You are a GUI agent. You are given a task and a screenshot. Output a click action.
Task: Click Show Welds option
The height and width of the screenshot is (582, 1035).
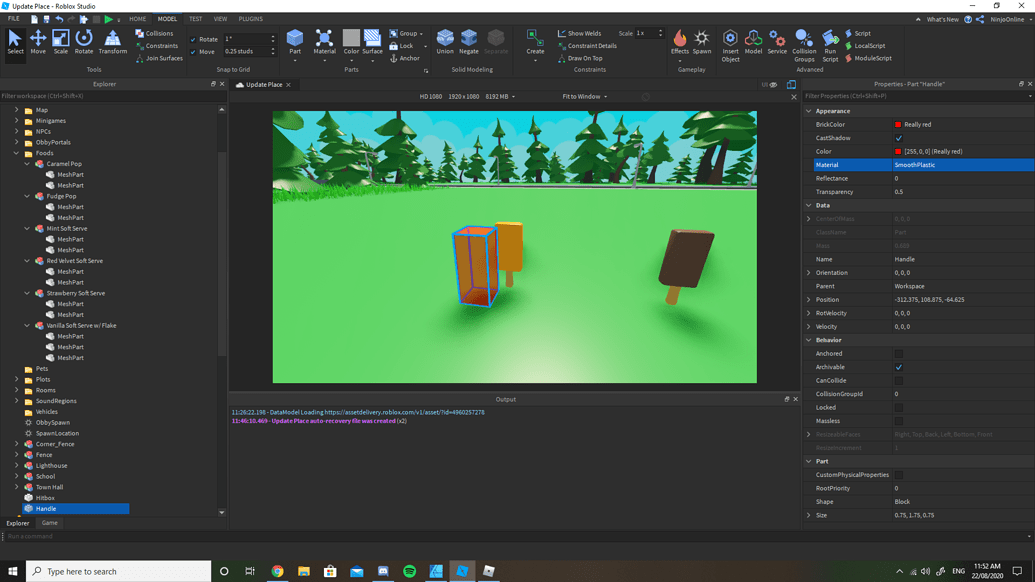pyautogui.click(x=580, y=33)
